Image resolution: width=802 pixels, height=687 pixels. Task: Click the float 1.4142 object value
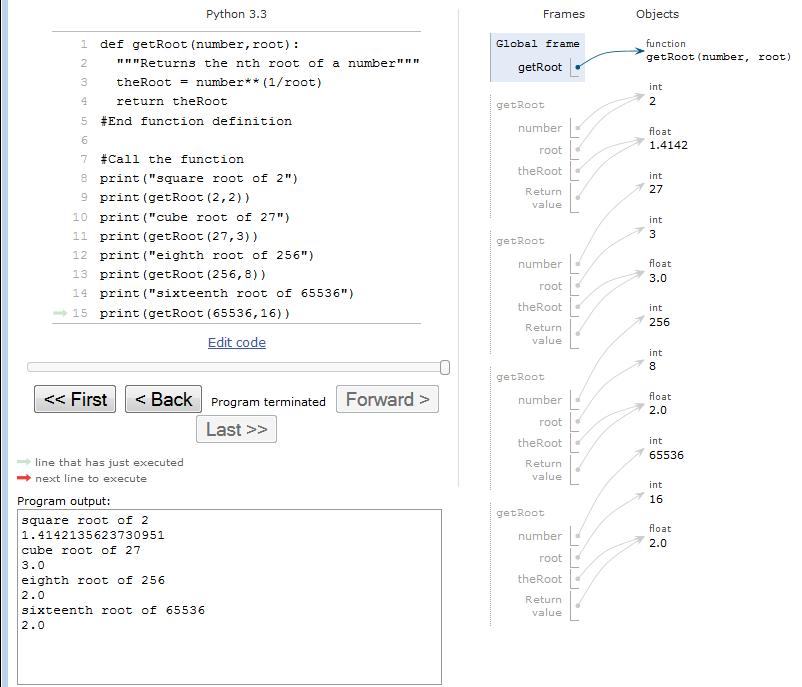(668, 145)
